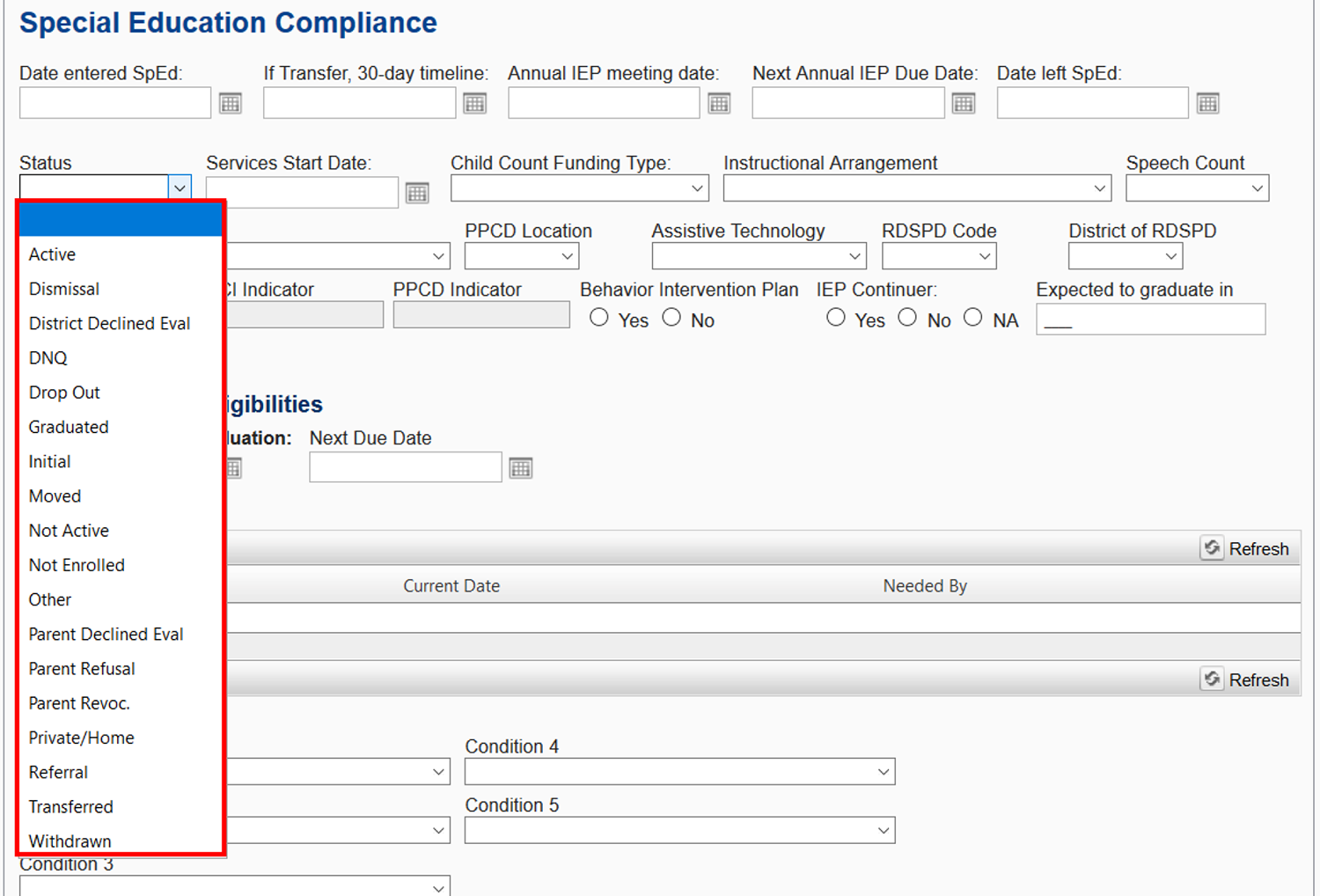Choose Active in Status list
1320x896 pixels.
(121, 254)
